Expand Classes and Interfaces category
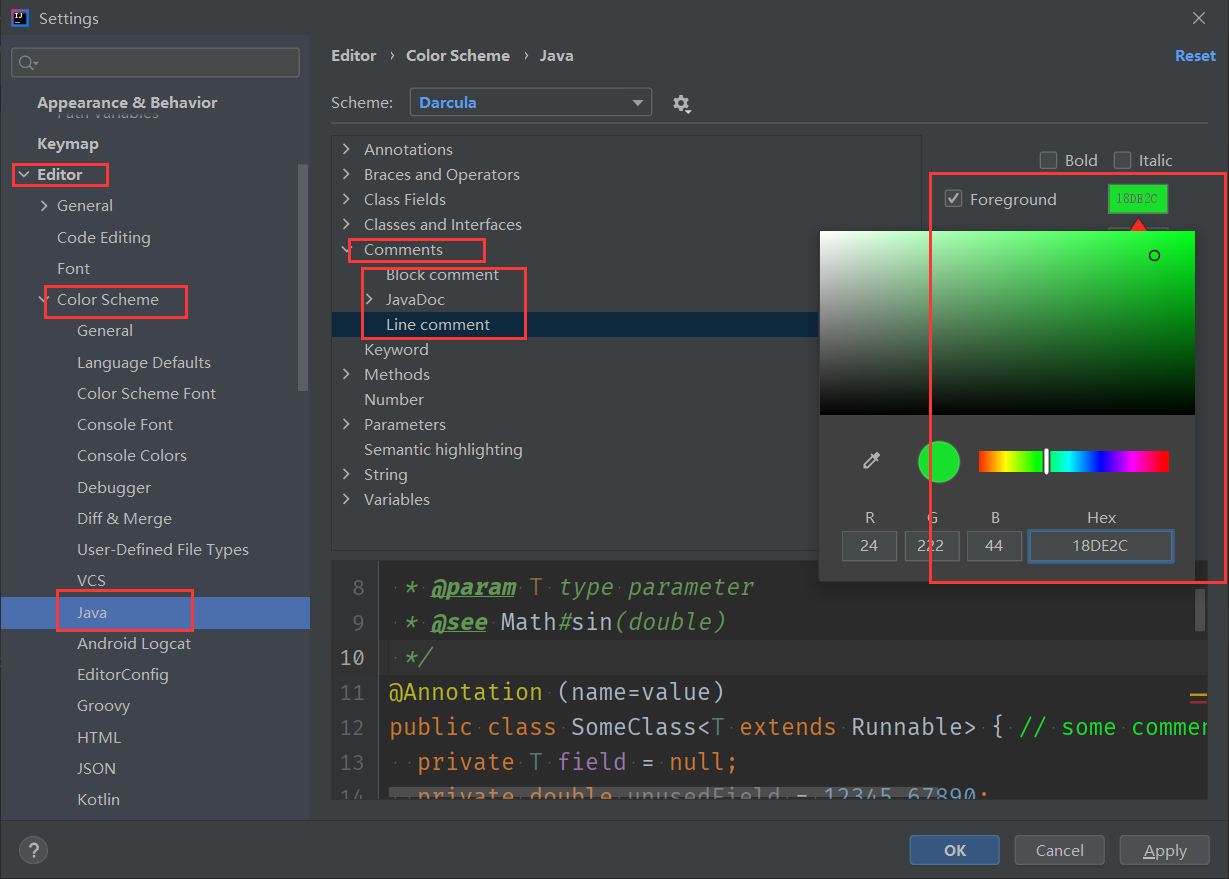Image resolution: width=1229 pixels, height=879 pixels. [x=346, y=224]
